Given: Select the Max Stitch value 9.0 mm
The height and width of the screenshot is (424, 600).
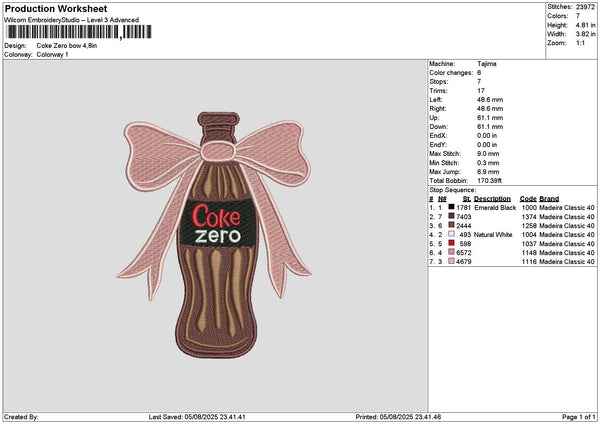Looking at the screenshot, I should click(x=488, y=154).
